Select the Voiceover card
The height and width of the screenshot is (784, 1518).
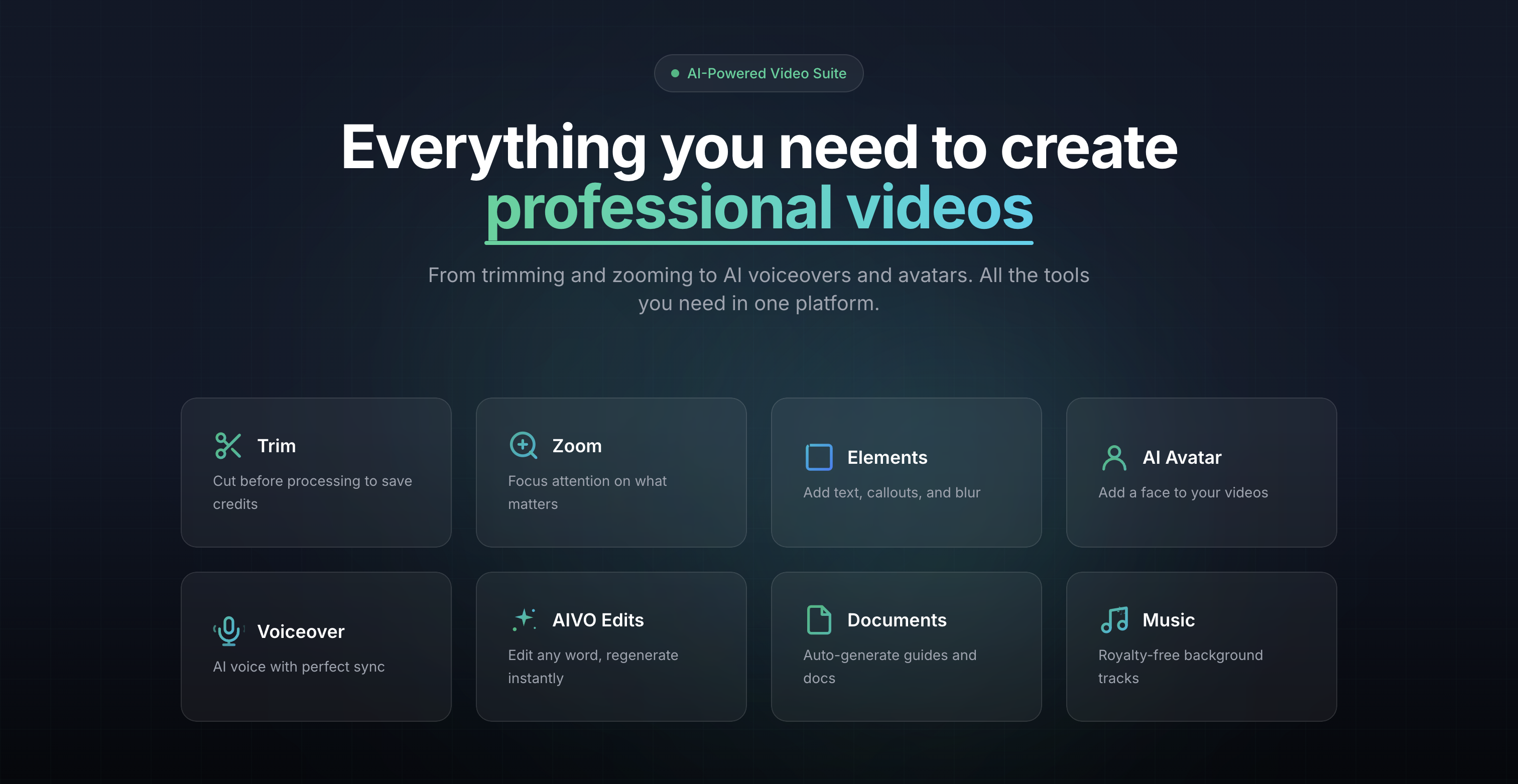pos(316,647)
